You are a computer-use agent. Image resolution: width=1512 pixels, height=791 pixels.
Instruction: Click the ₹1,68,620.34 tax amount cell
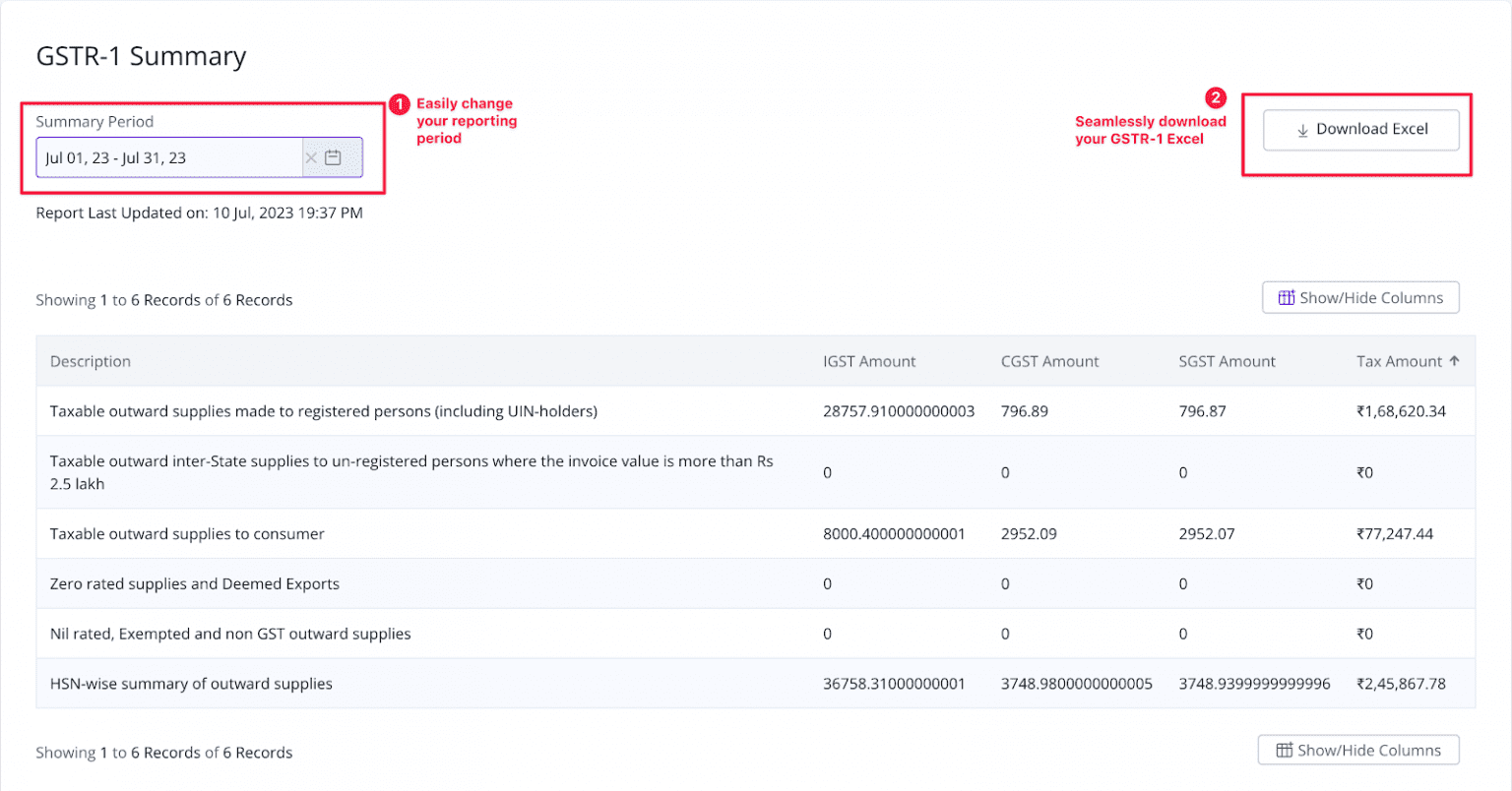pos(1401,411)
